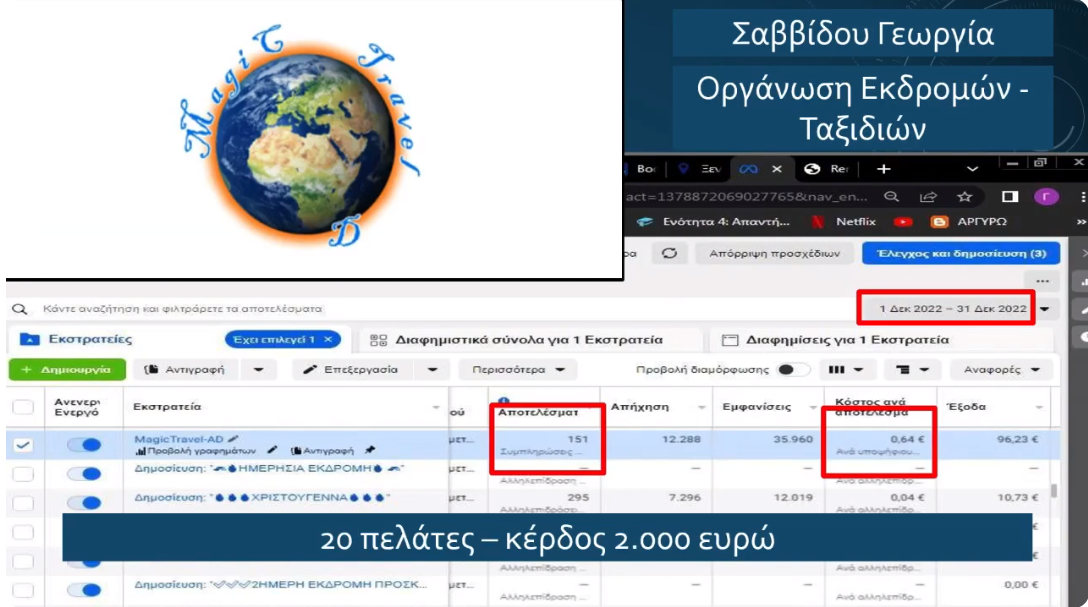
Task: Uncheck the MagicTravel-AD campaign checkbox
Action: coord(23,445)
